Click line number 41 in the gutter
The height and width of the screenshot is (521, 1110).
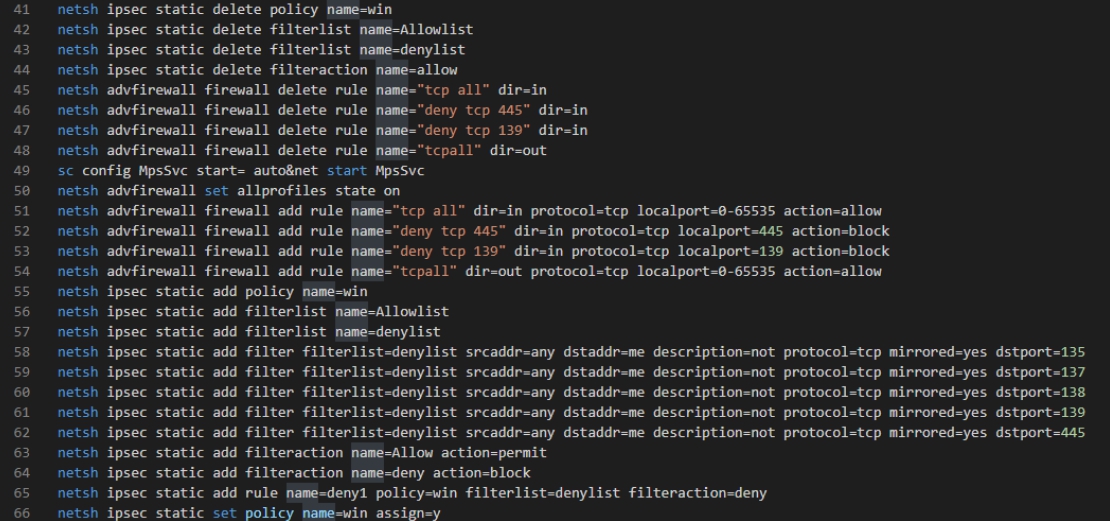pos(22,10)
